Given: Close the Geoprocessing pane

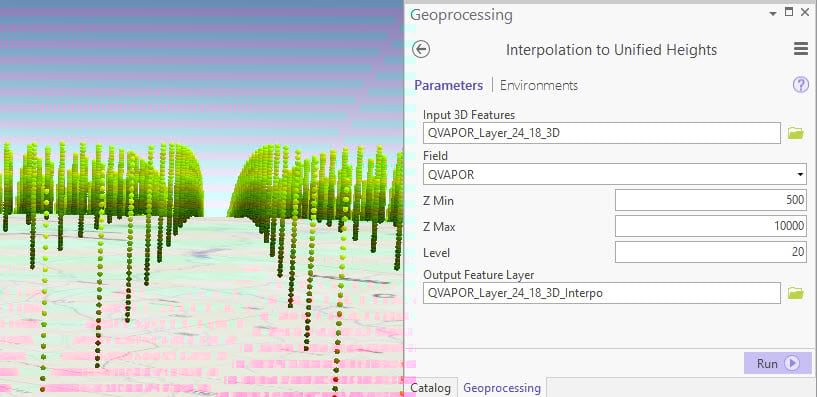Looking at the screenshot, I should click(805, 13).
